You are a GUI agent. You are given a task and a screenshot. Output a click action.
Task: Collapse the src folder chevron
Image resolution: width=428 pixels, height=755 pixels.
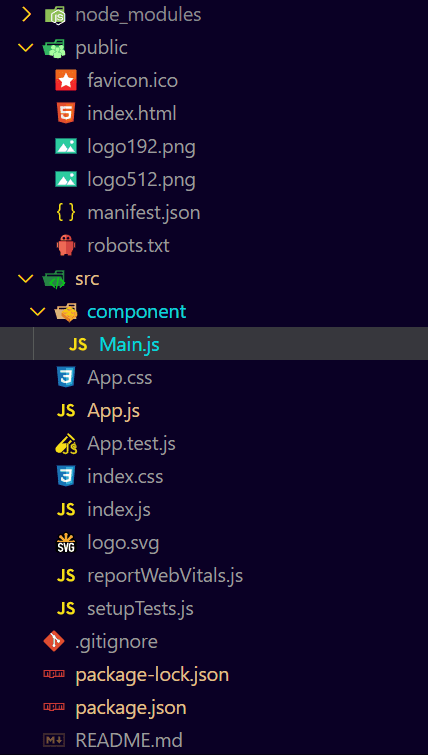point(26,278)
